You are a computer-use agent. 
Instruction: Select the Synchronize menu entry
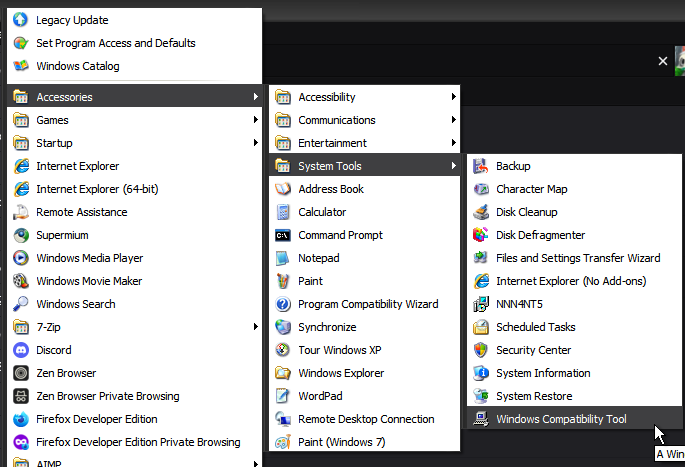point(364,327)
